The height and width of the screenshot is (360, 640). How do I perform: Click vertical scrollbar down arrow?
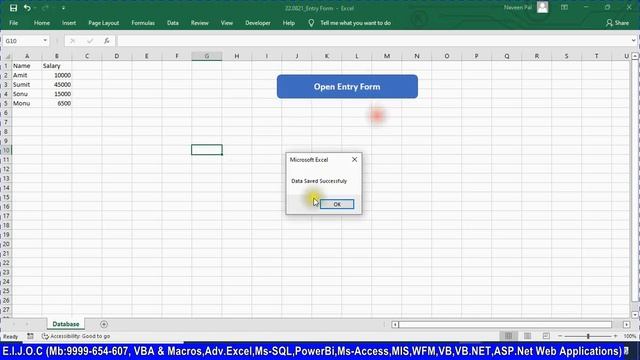(x=635, y=315)
